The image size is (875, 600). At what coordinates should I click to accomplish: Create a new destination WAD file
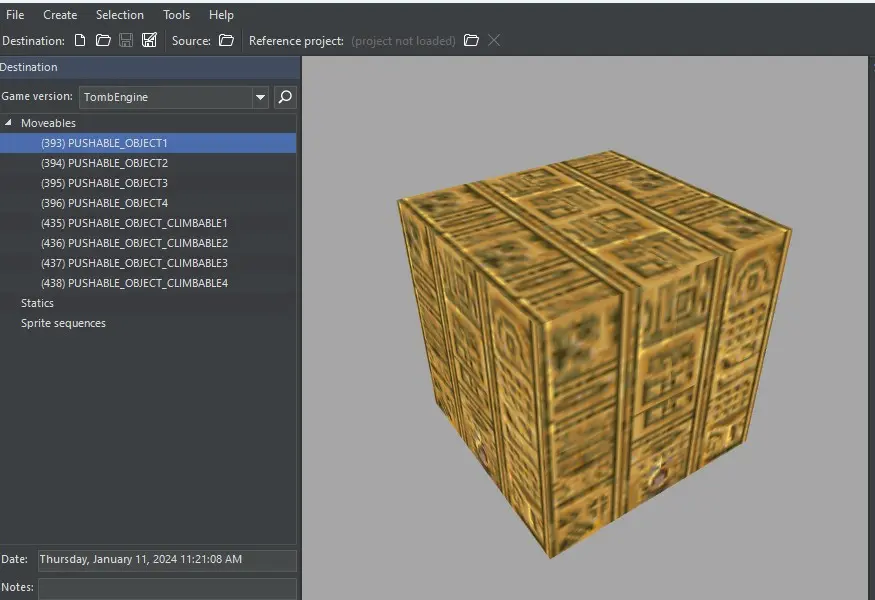[x=81, y=41]
